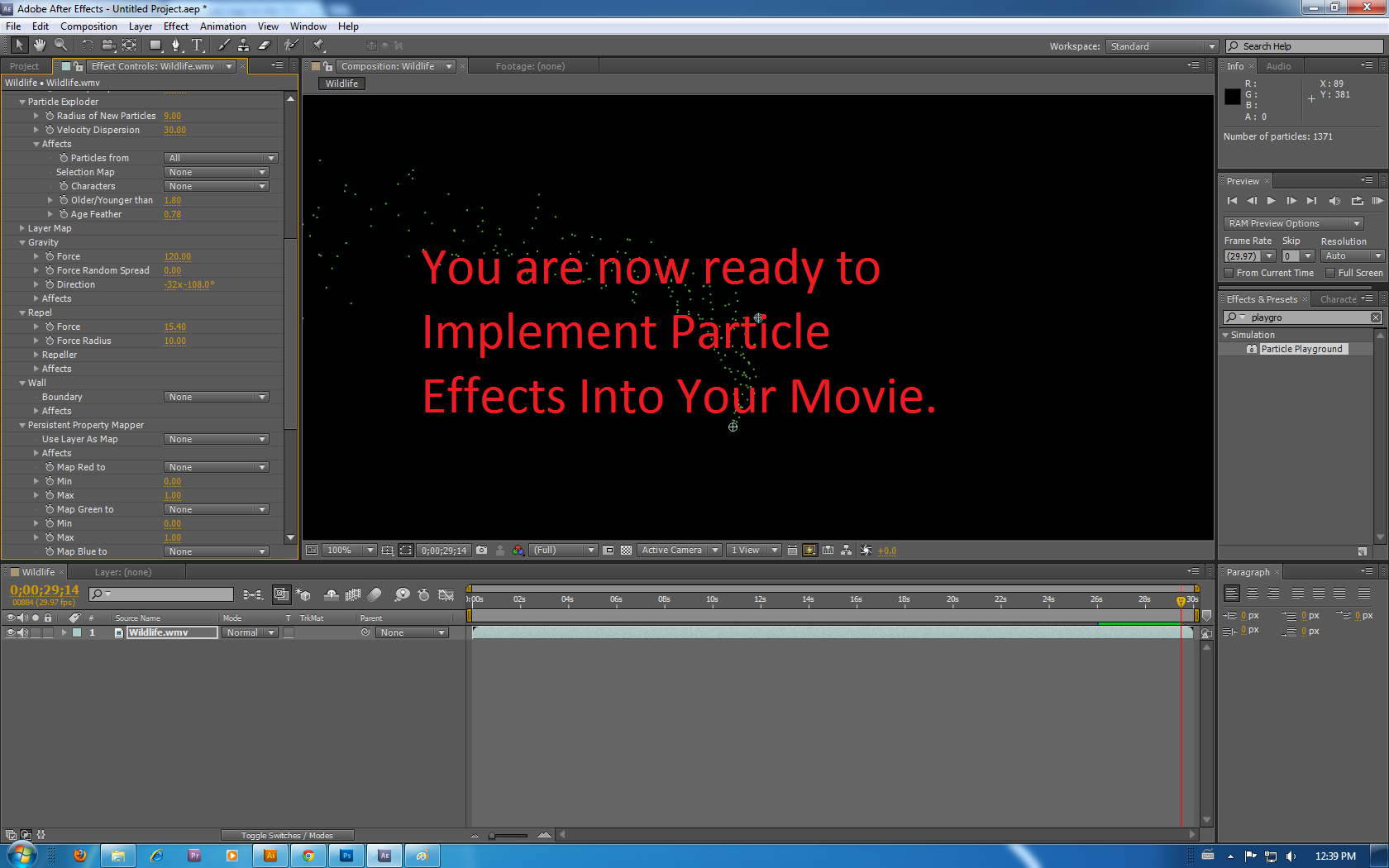Select the Zoom tool
The image size is (1389, 868).
tap(60, 45)
